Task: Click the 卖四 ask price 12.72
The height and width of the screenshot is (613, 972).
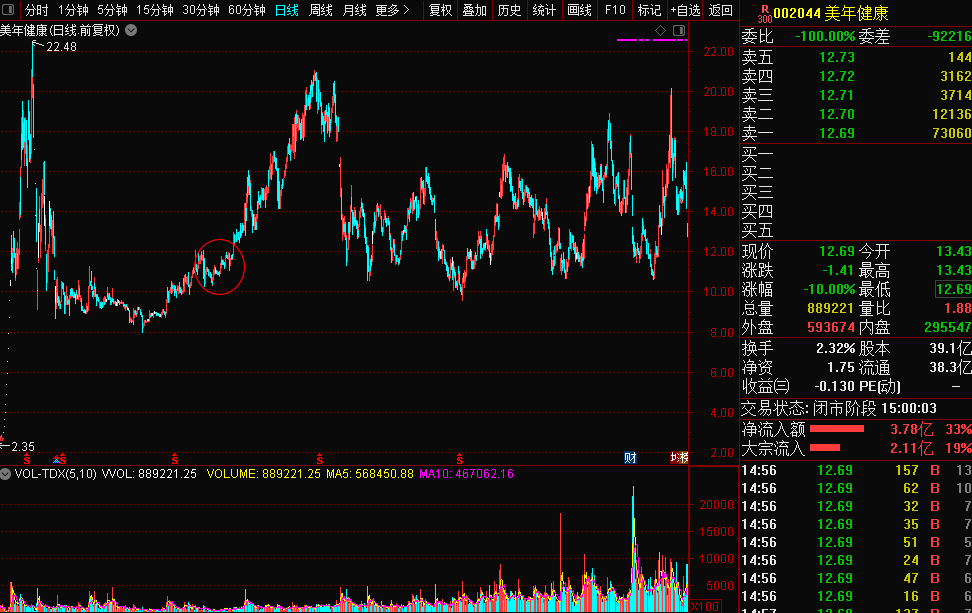Action: coord(837,76)
